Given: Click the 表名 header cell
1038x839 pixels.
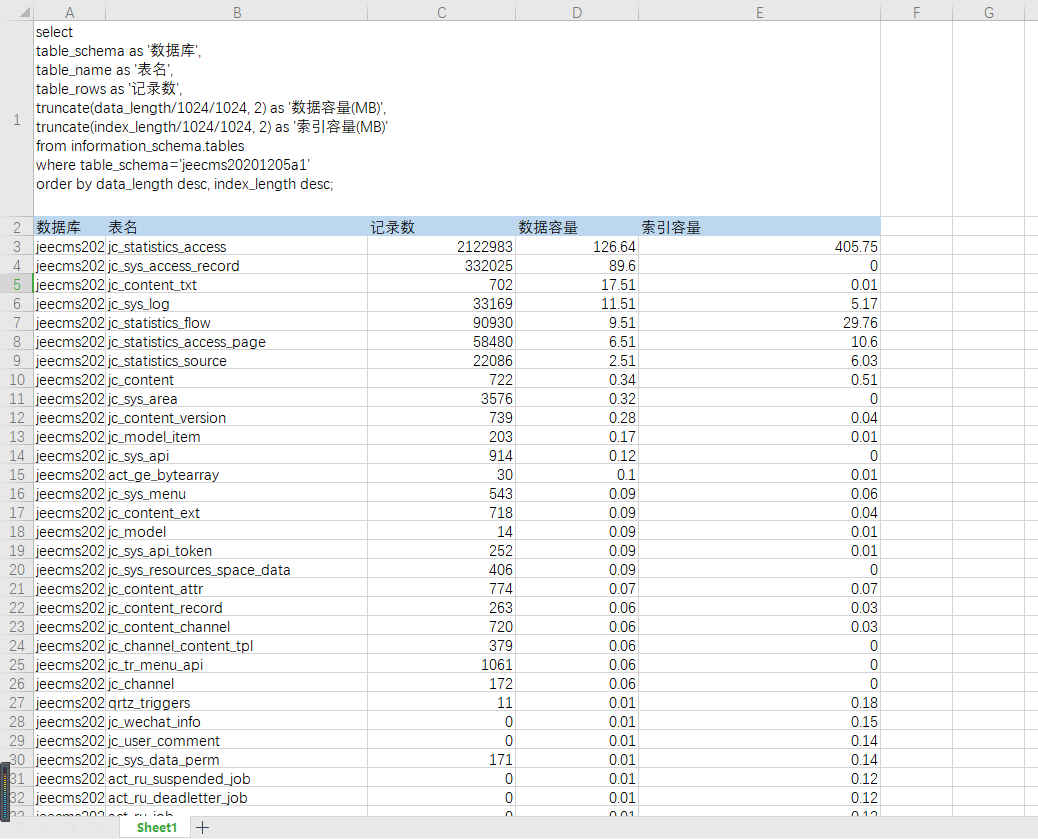Looking at the screenshot, I should pyautogui.click(x=236, y=227).
